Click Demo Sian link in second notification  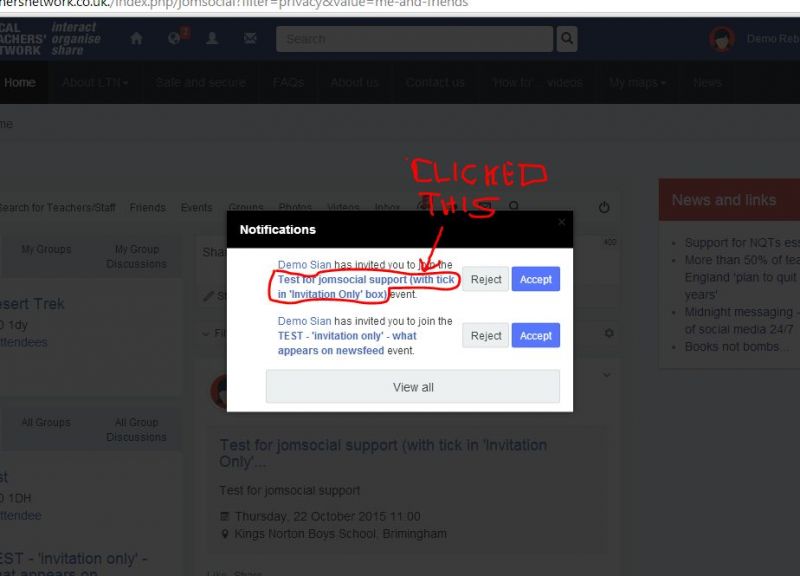305,321
